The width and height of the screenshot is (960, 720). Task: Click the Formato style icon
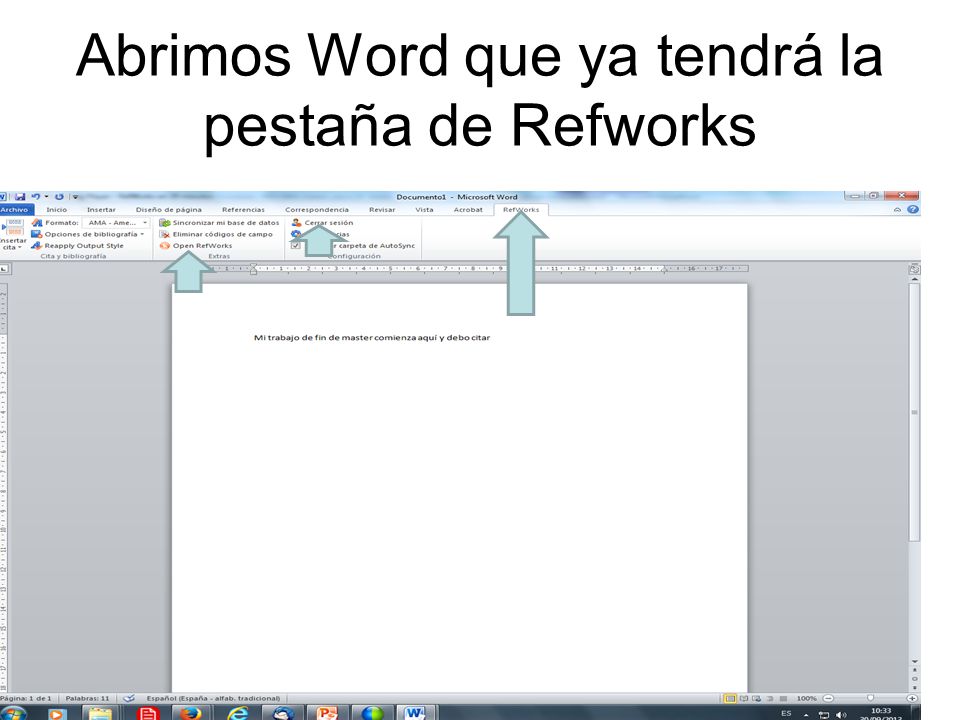(37, 223)
